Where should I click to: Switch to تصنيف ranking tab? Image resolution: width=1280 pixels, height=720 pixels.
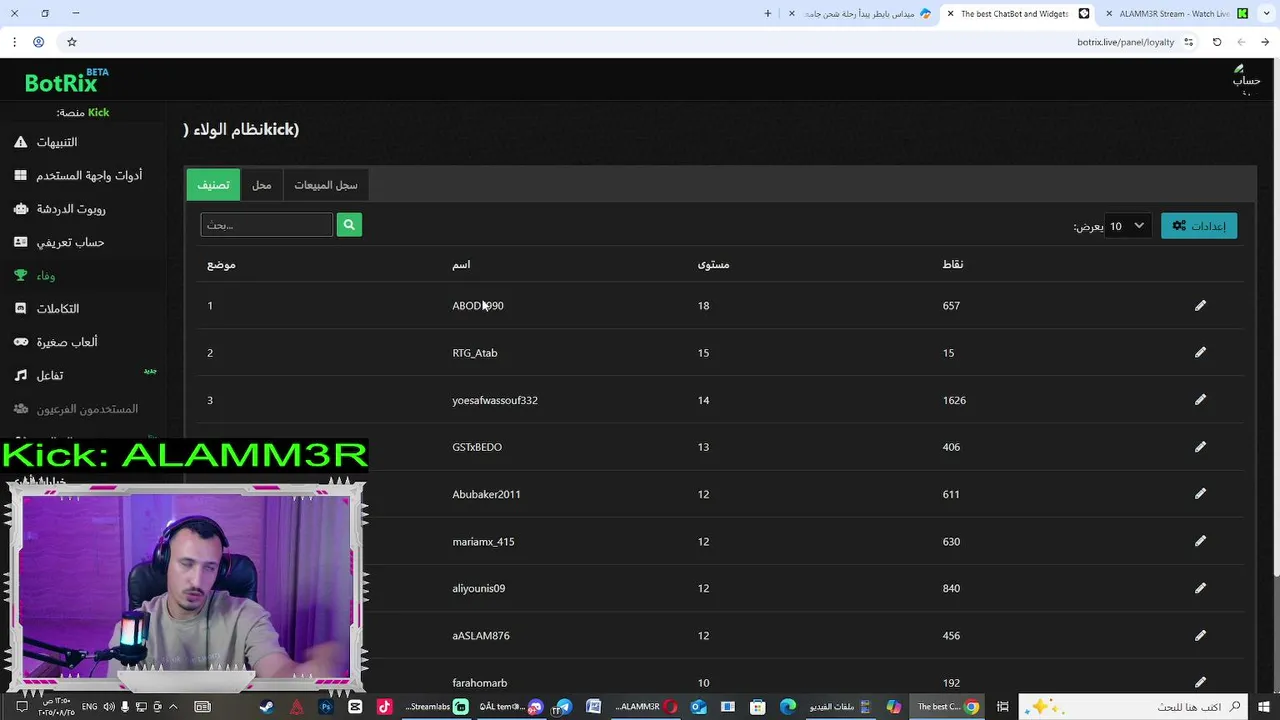point(213,185)
